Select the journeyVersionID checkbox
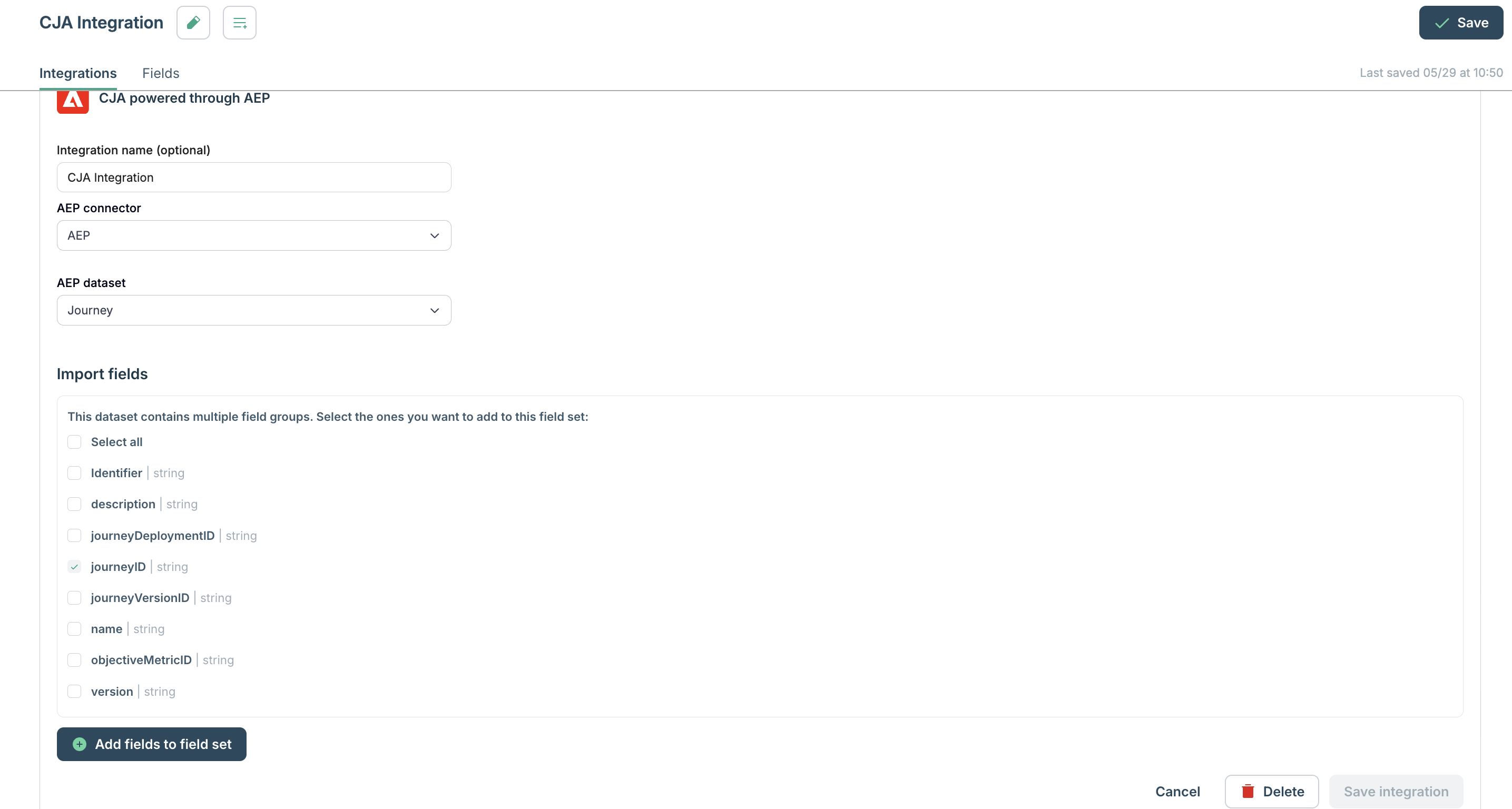This screenshot has height=809, width=1512. coord(74,598)
